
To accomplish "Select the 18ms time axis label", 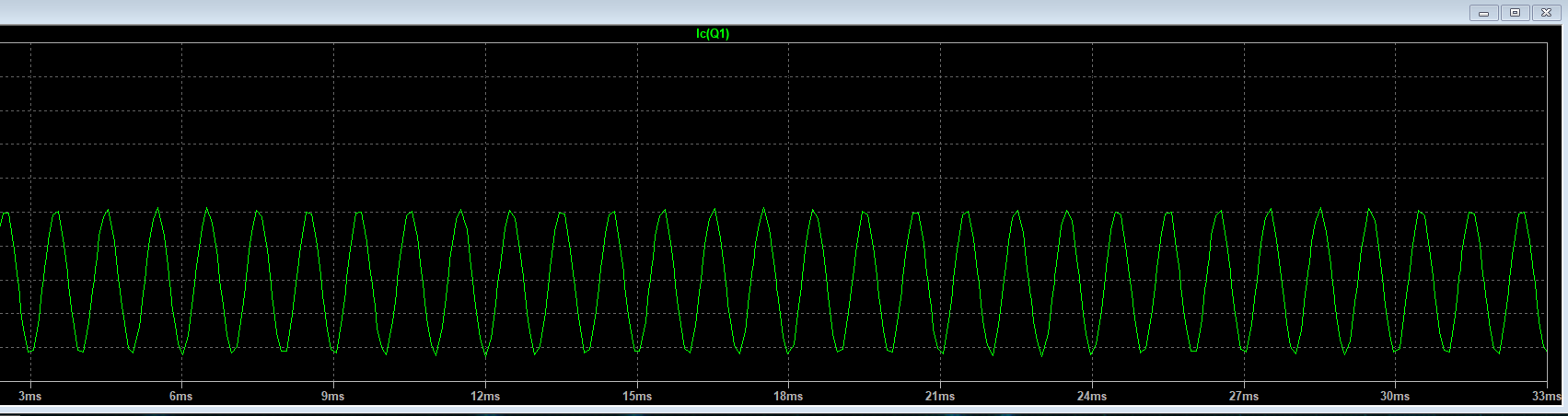I will 788,397.
